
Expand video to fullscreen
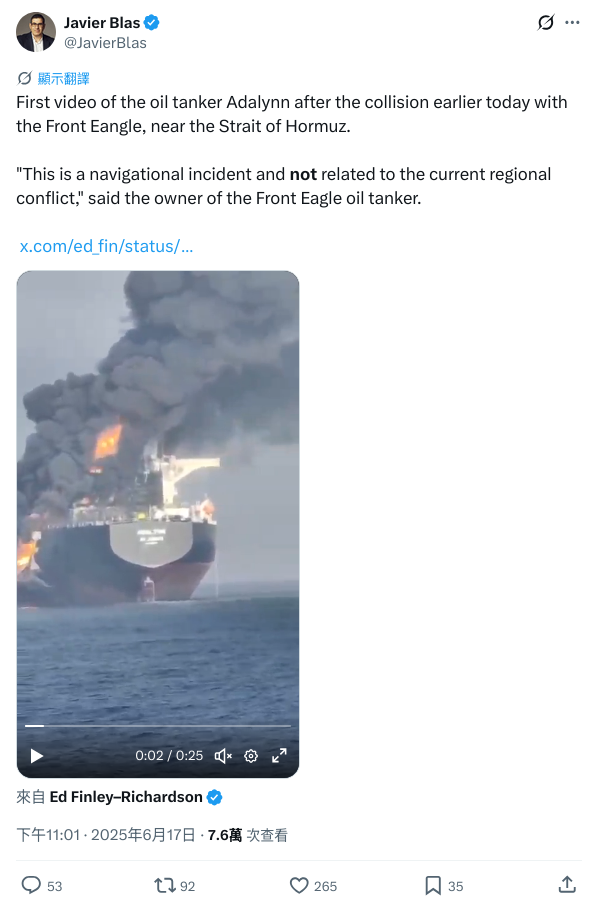click(x=279, y=756)
